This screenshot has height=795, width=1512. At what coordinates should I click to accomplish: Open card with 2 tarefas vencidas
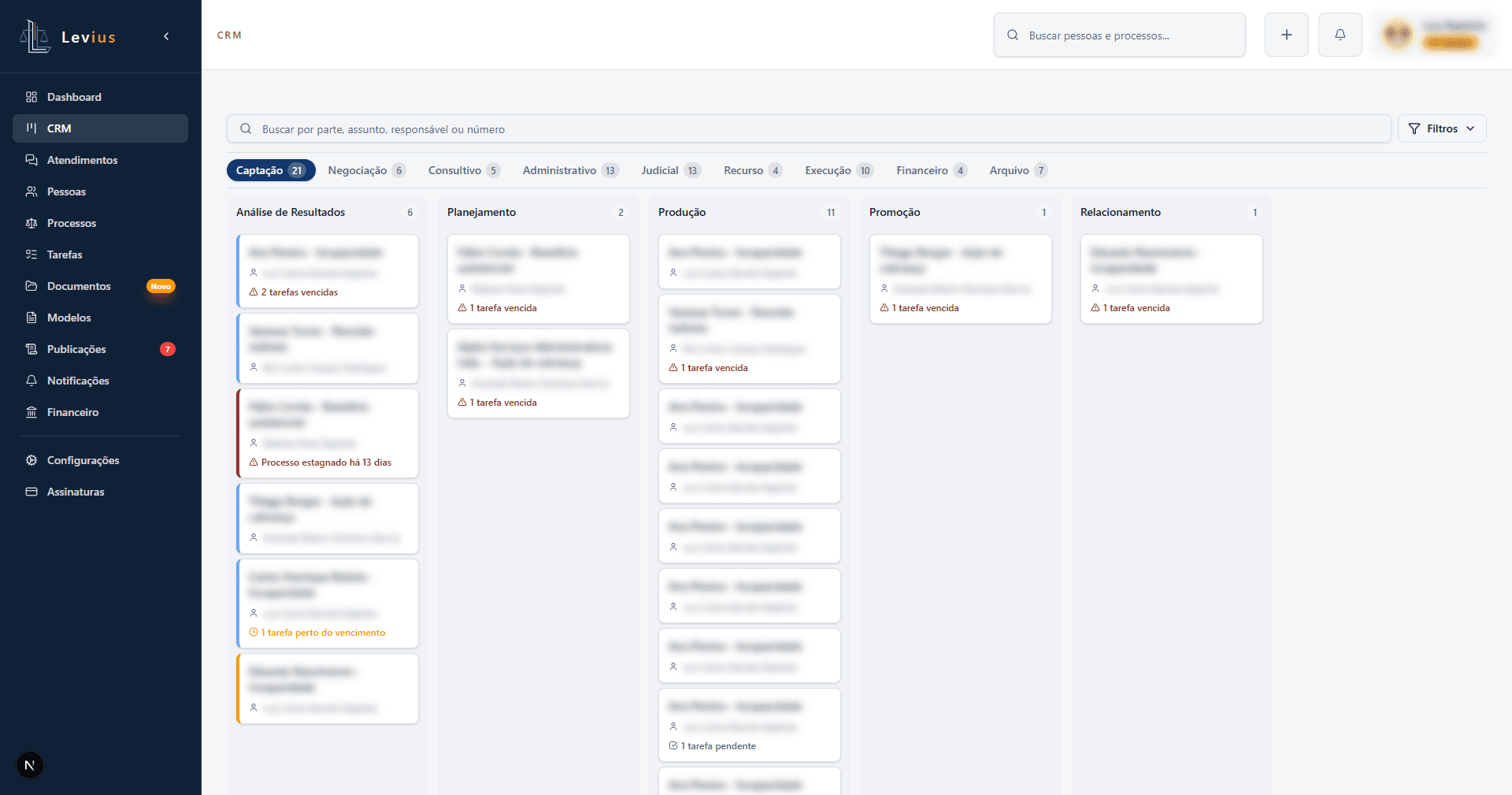coord(328,271)
